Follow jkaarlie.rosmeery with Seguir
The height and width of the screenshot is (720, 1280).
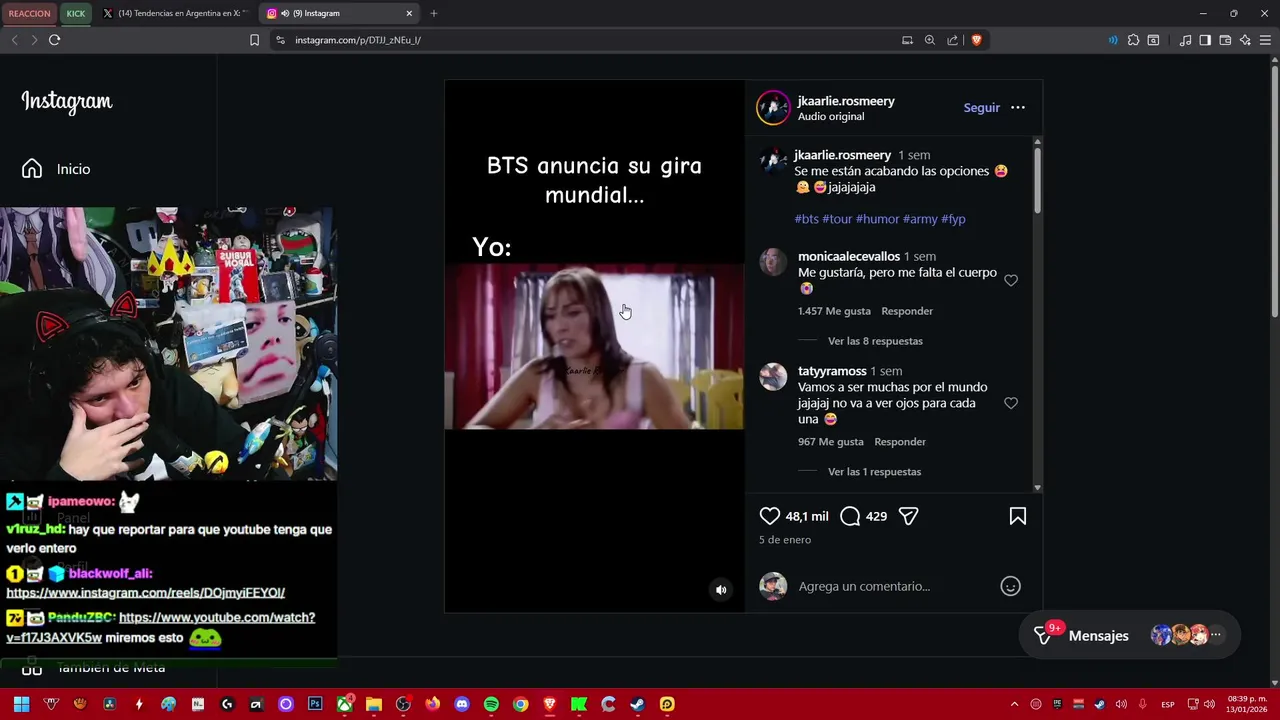pyautogui.click(x=981, y=108)
